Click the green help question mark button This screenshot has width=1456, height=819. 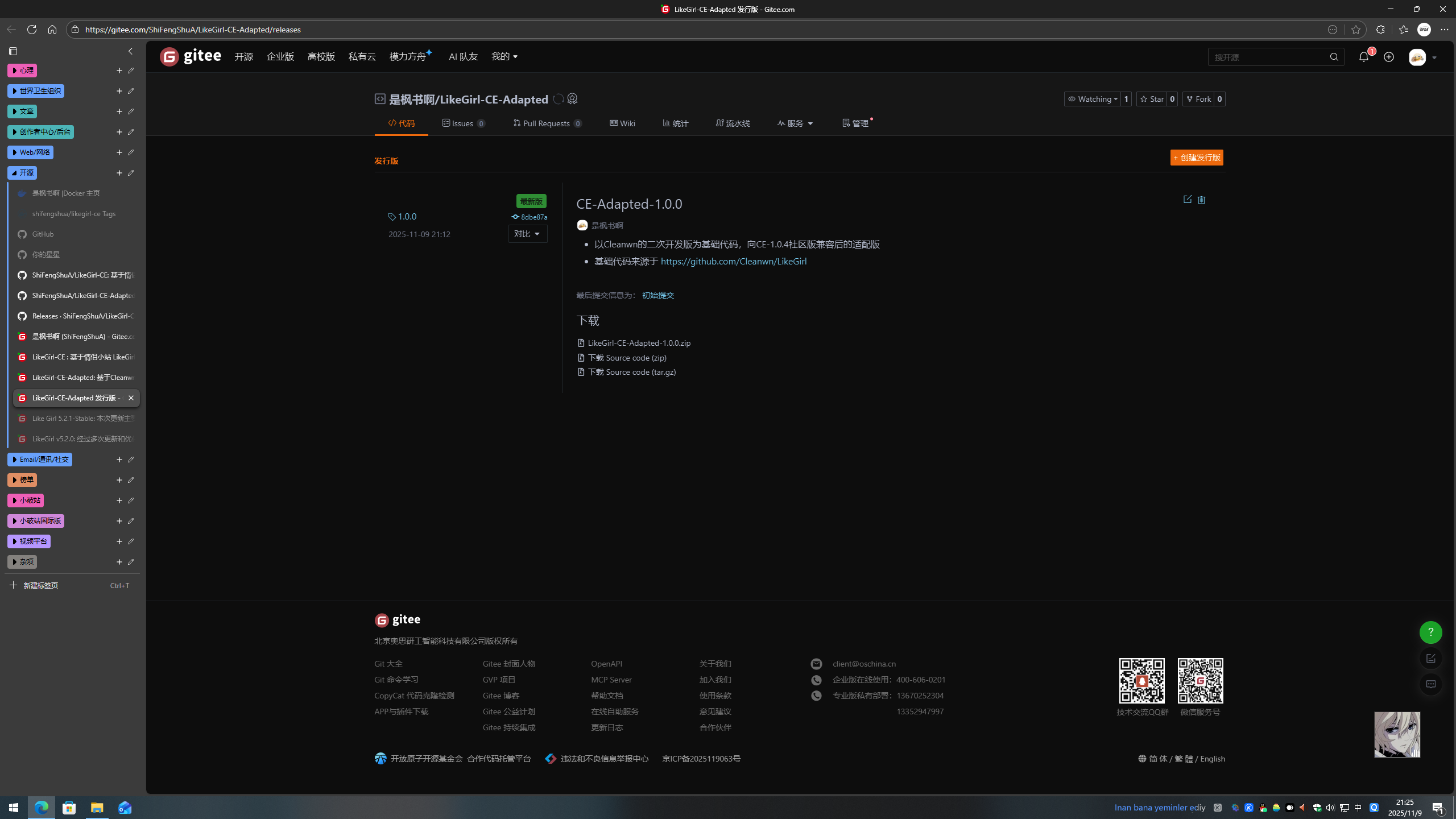1430,632
